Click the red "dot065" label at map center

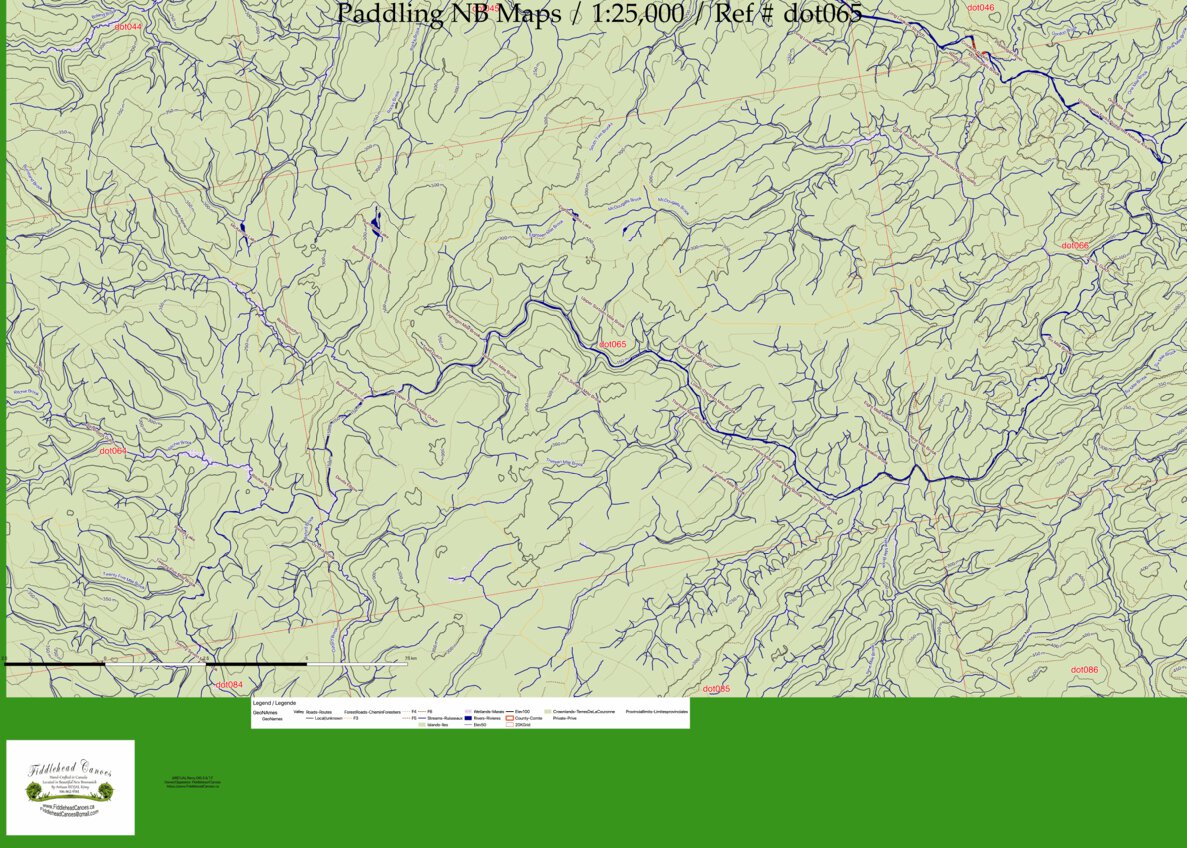click(x=612, y=344)
